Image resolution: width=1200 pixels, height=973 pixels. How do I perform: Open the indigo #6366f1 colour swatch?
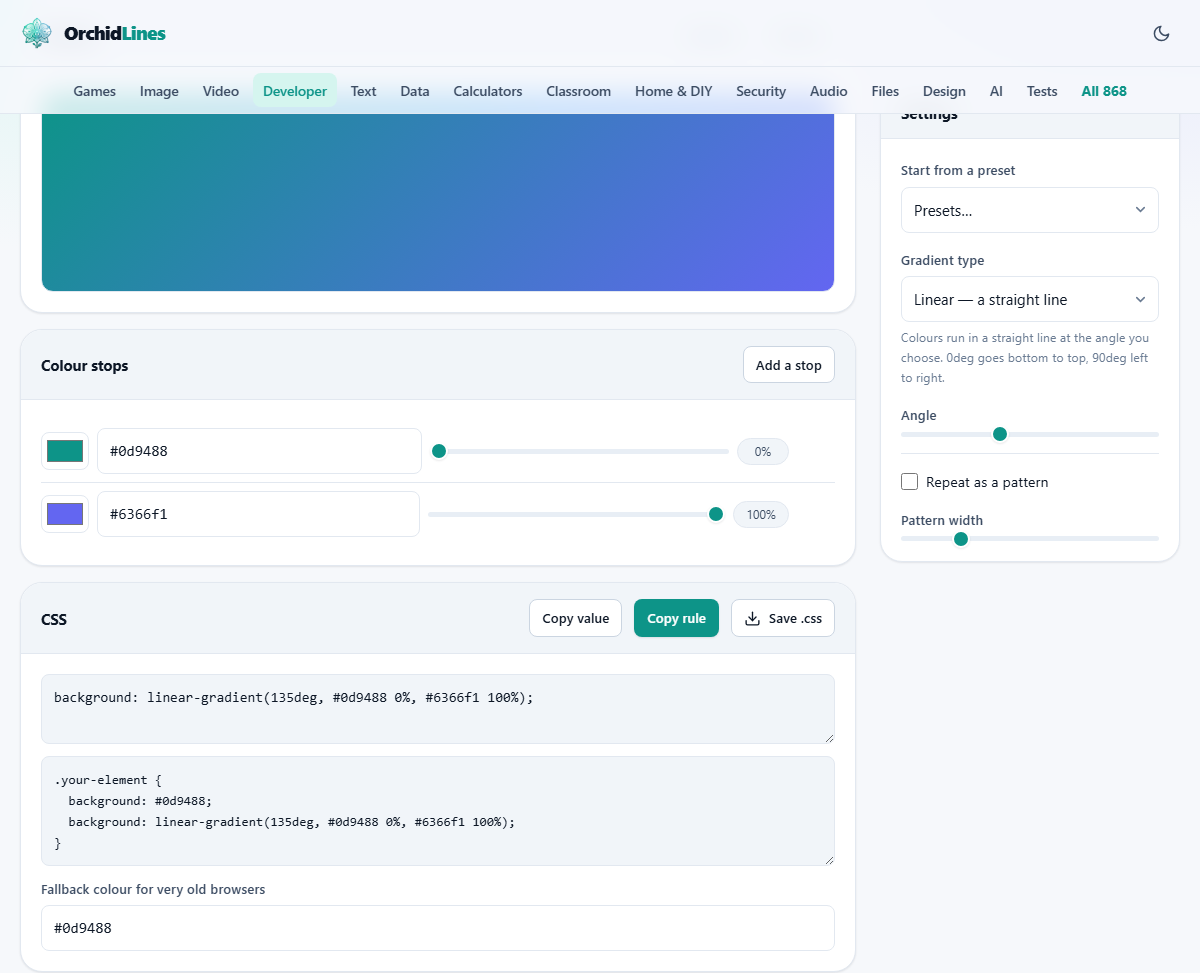tap(65, 514)
